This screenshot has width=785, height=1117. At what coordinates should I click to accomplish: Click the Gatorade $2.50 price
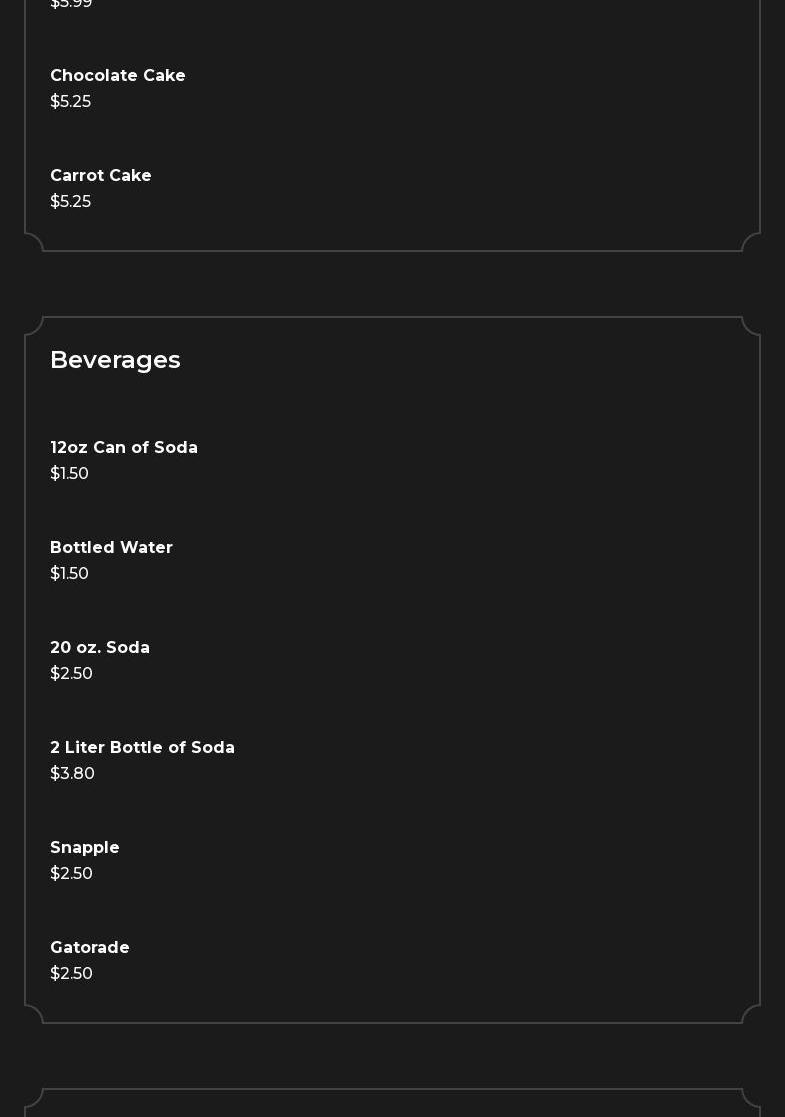pyautogui.click(x=71, y=974)
